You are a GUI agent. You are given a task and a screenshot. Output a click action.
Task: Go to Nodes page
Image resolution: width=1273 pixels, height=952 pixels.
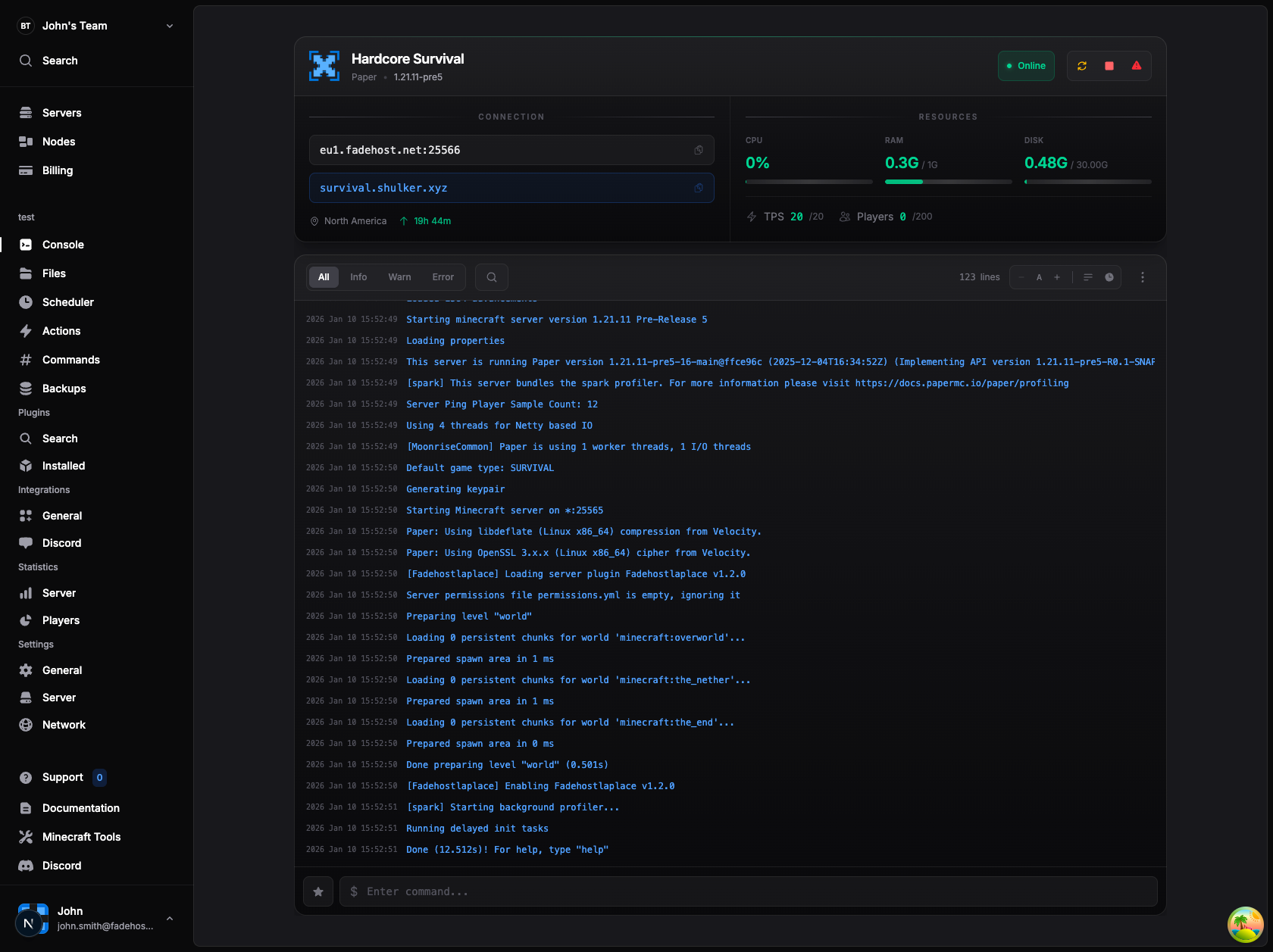[x=96, y=142]
